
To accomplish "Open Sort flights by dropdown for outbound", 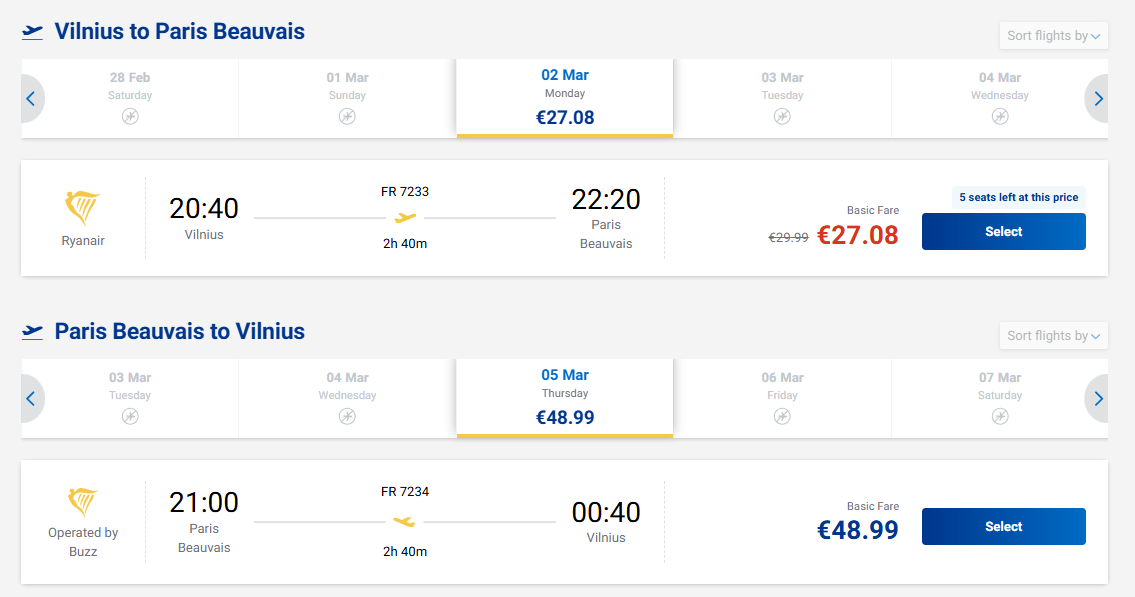I will coord(1053,36).
